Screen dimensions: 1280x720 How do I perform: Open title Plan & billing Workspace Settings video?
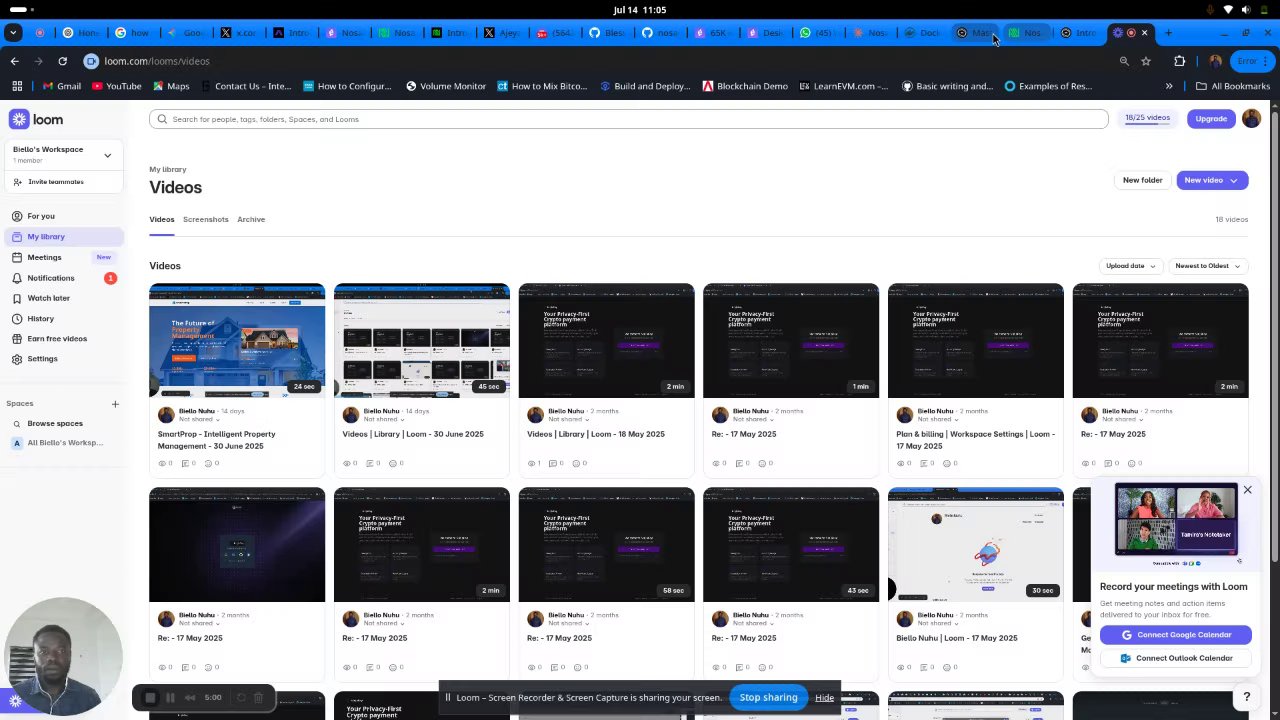pyautogui.click(x=975, y=440)
